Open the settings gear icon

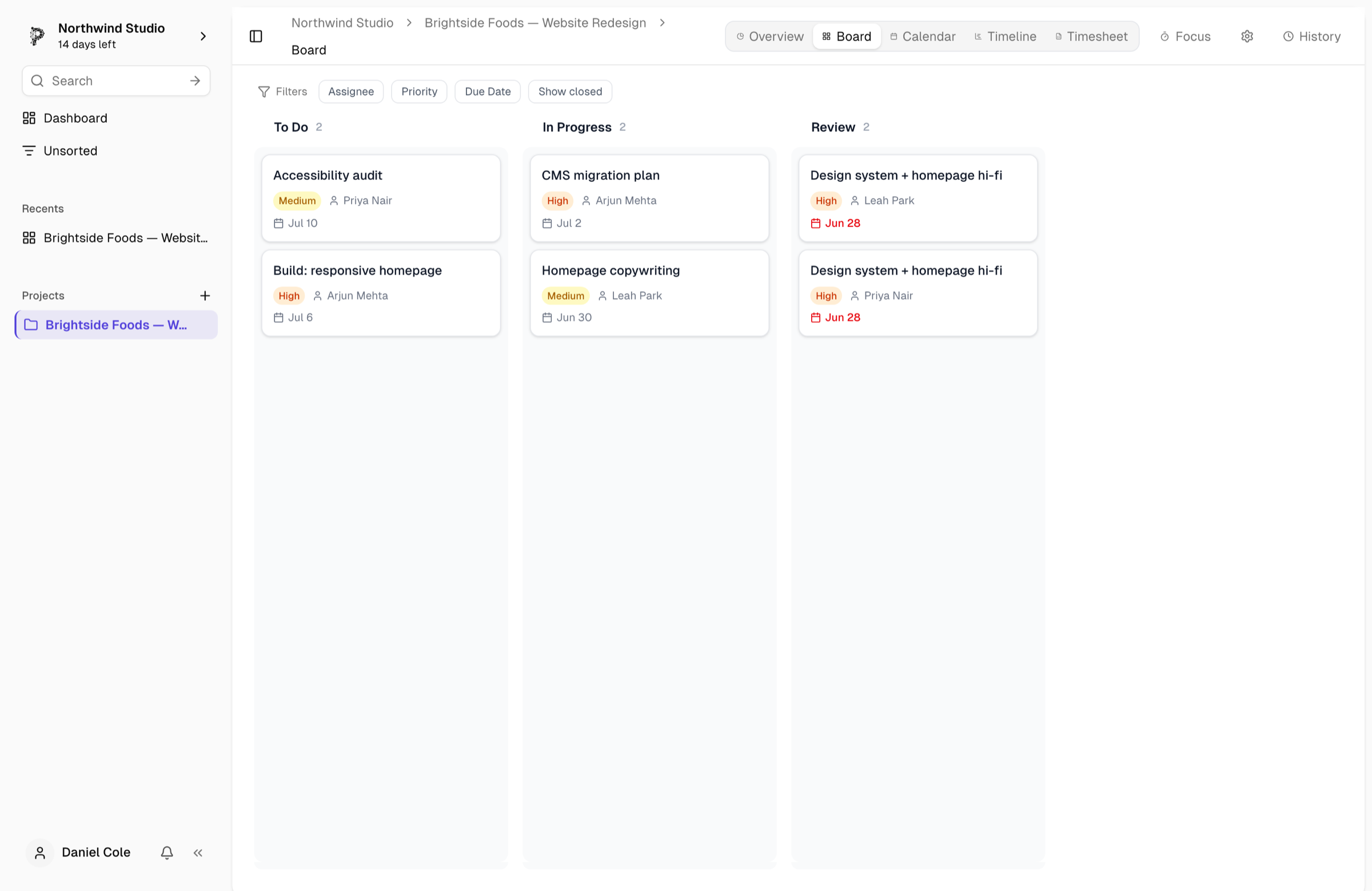point(1247,37)
